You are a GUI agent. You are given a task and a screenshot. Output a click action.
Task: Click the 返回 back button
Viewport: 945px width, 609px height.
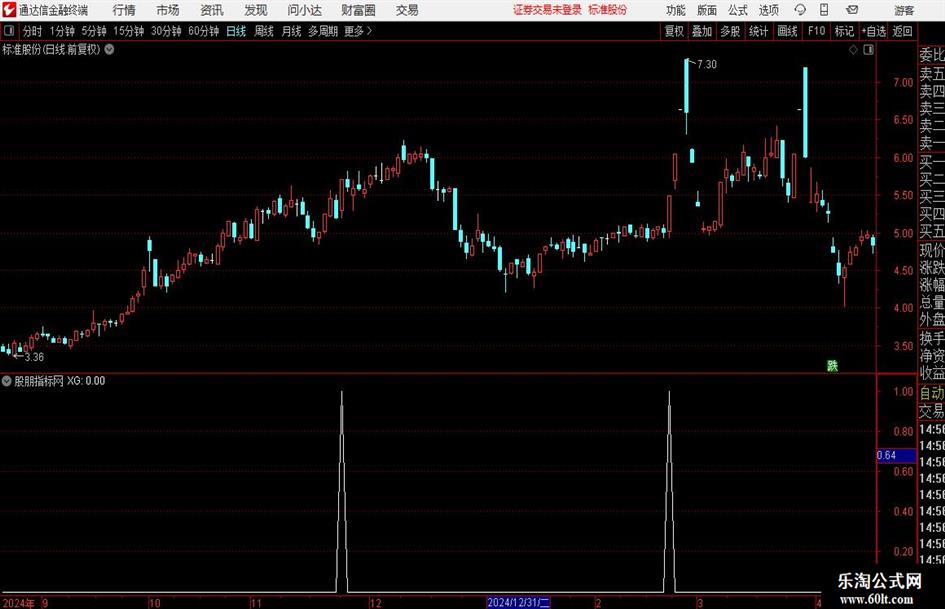point(903,31)
